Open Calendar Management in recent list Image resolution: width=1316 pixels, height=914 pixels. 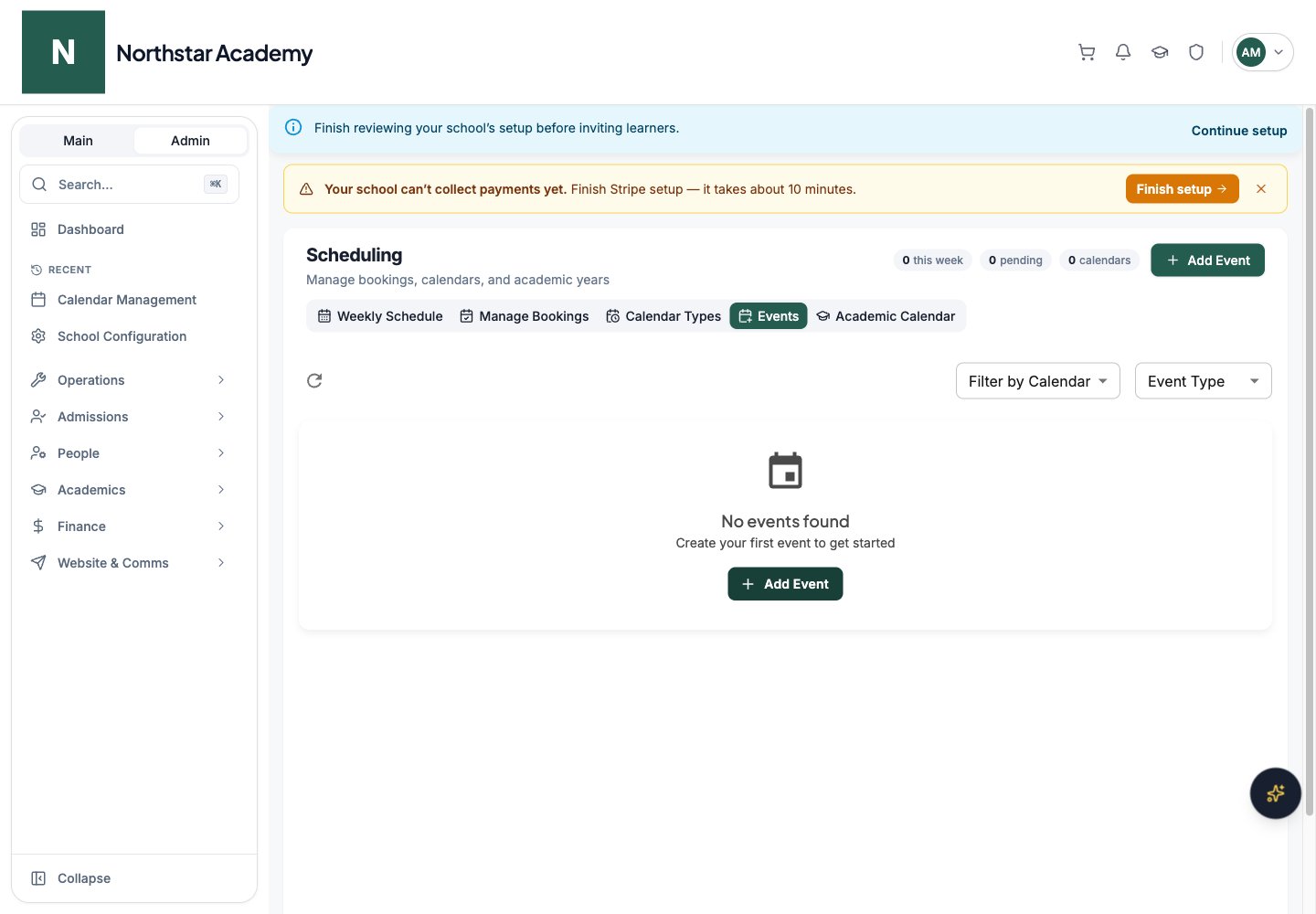129,300
